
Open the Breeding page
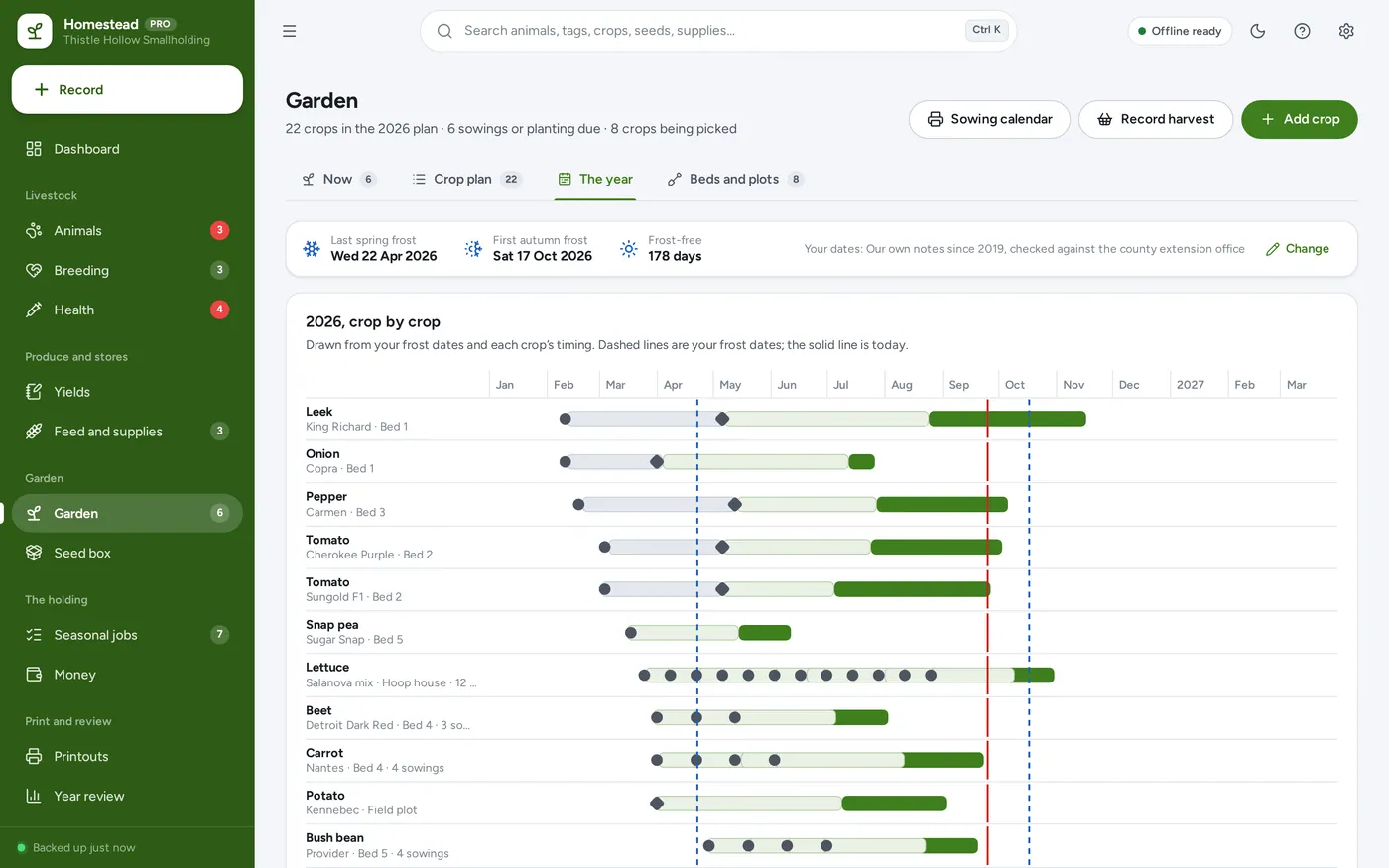tap(127, 270)
